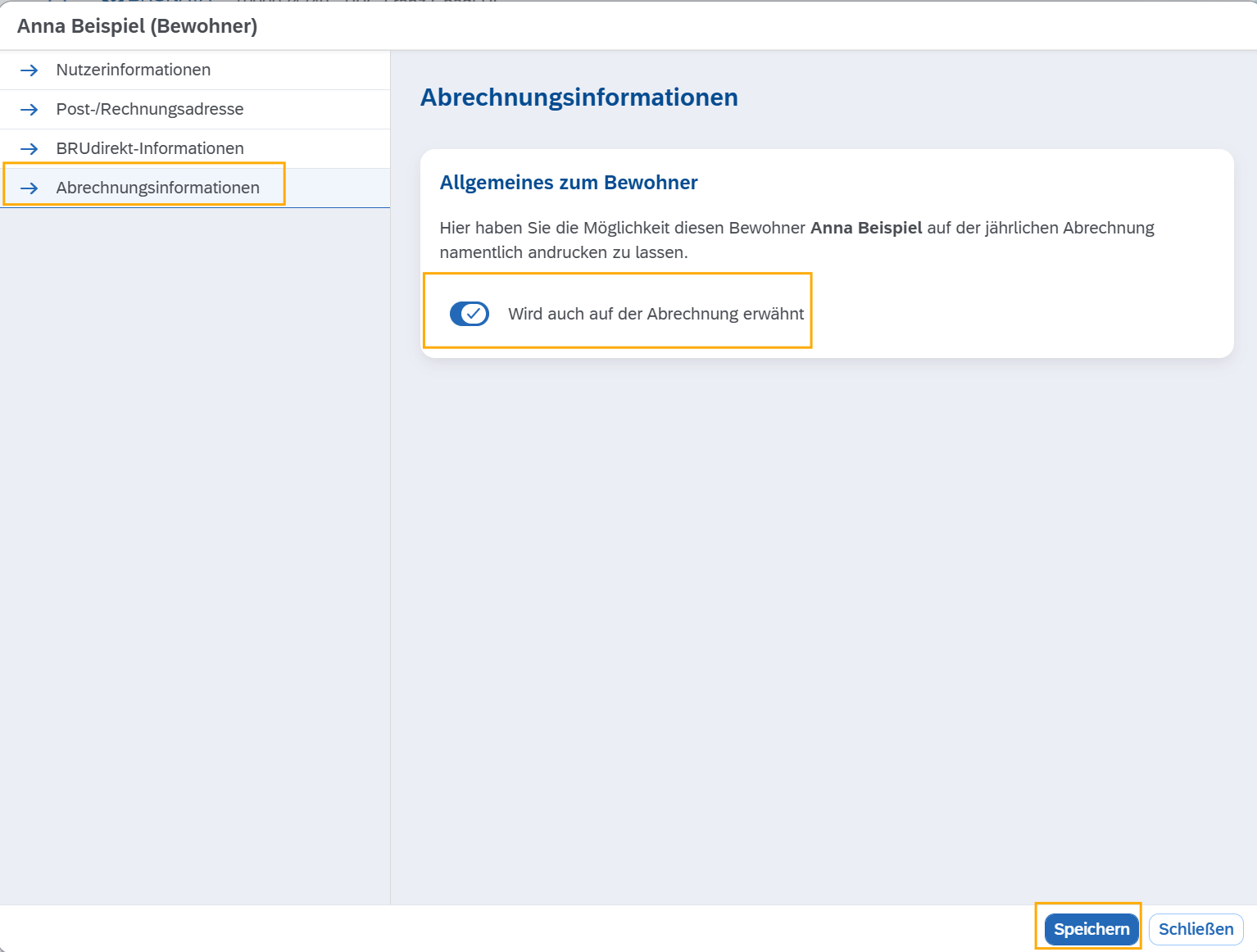Click the "Allgemeines zum Bewohner" card heading
The width and height of the screenshot is (1257, 952).
tap(569, 183)
